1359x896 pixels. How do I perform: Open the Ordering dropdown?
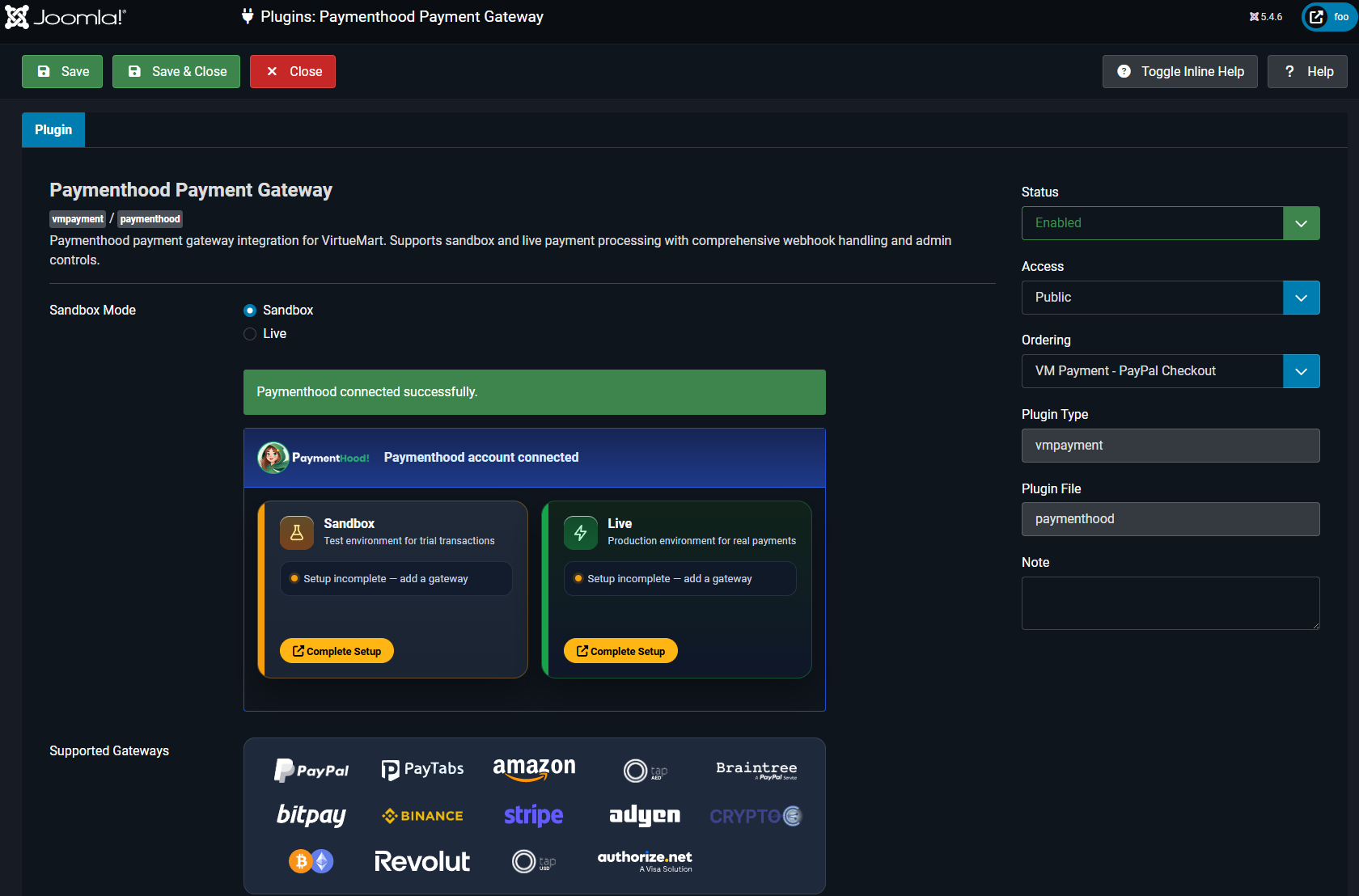pos(1171,371)
